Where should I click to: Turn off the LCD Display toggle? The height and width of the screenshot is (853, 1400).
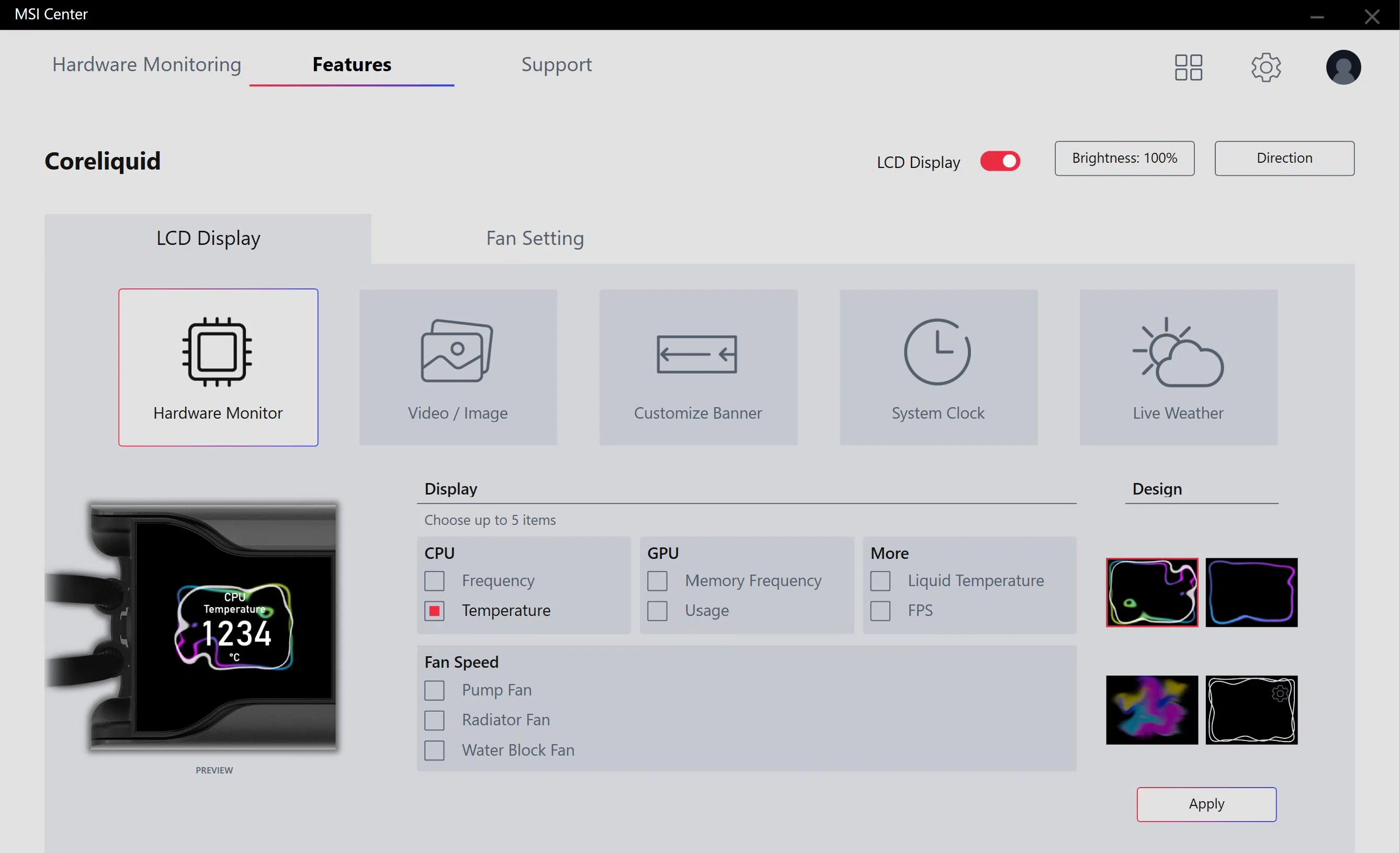(x=1000, y=161)
